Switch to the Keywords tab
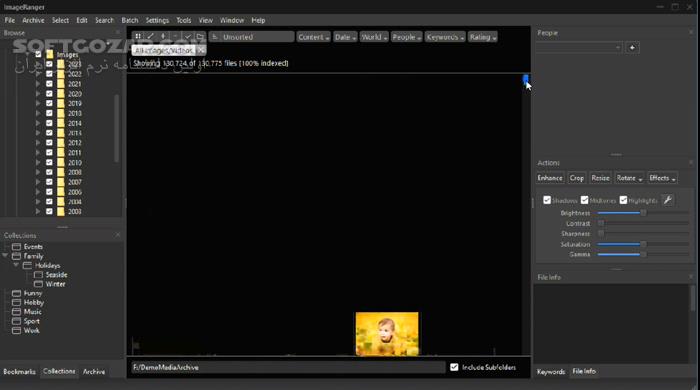 [551, 371]
